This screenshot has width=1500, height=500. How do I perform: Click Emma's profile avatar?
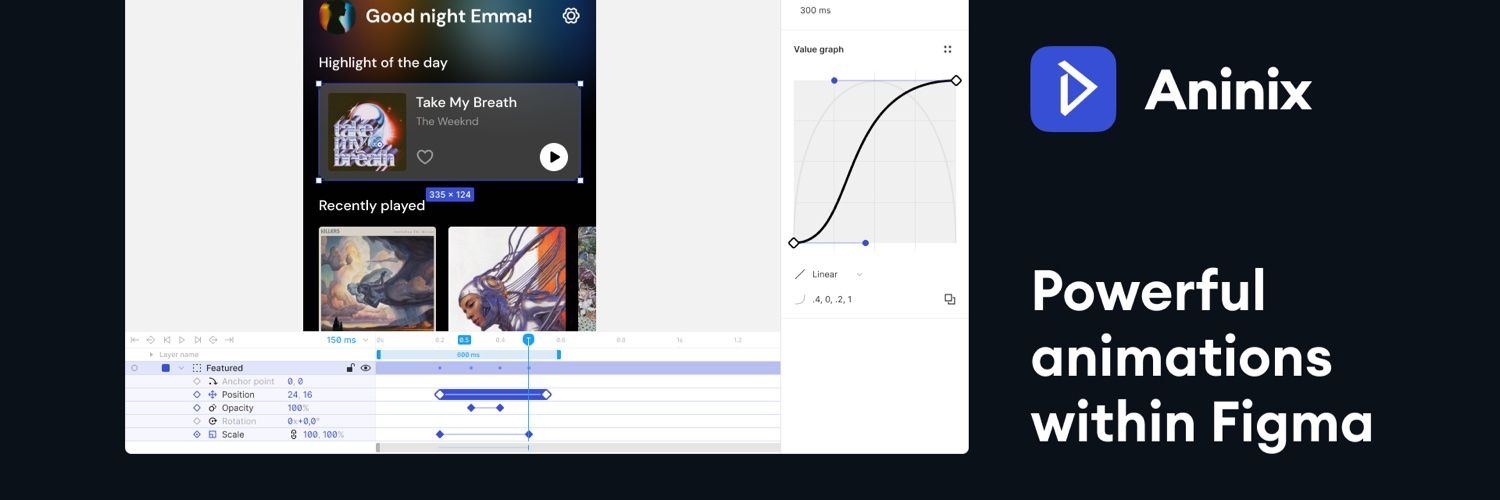click(337, 17)
